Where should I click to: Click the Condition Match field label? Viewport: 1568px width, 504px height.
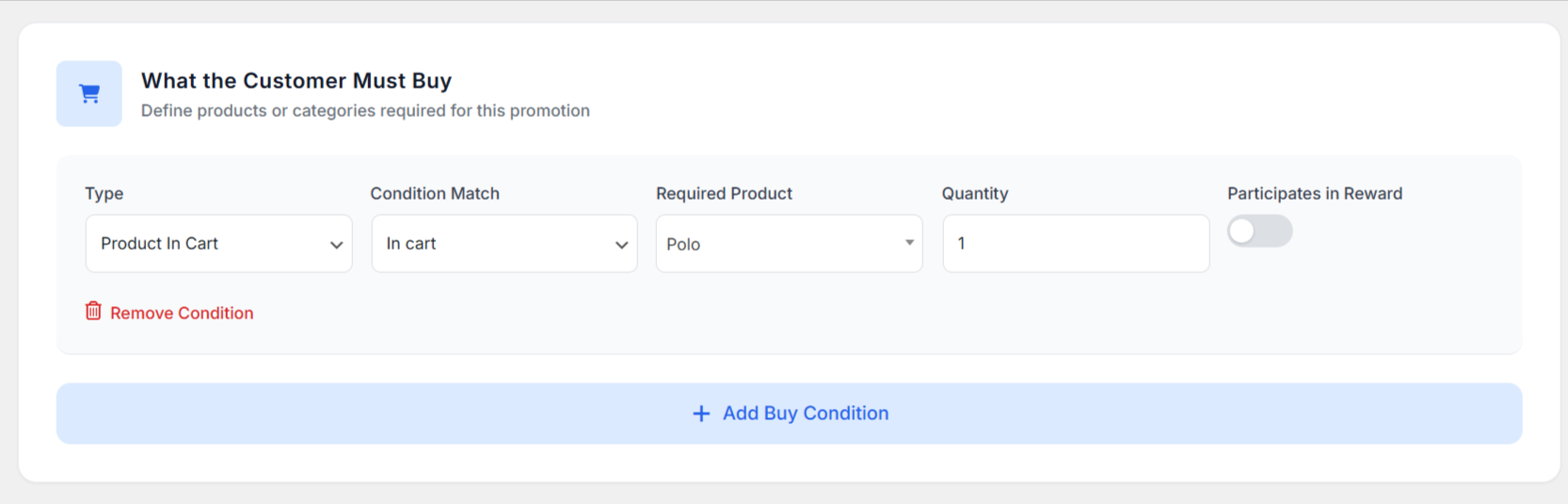pyautogui.click(x=435, y=193)
